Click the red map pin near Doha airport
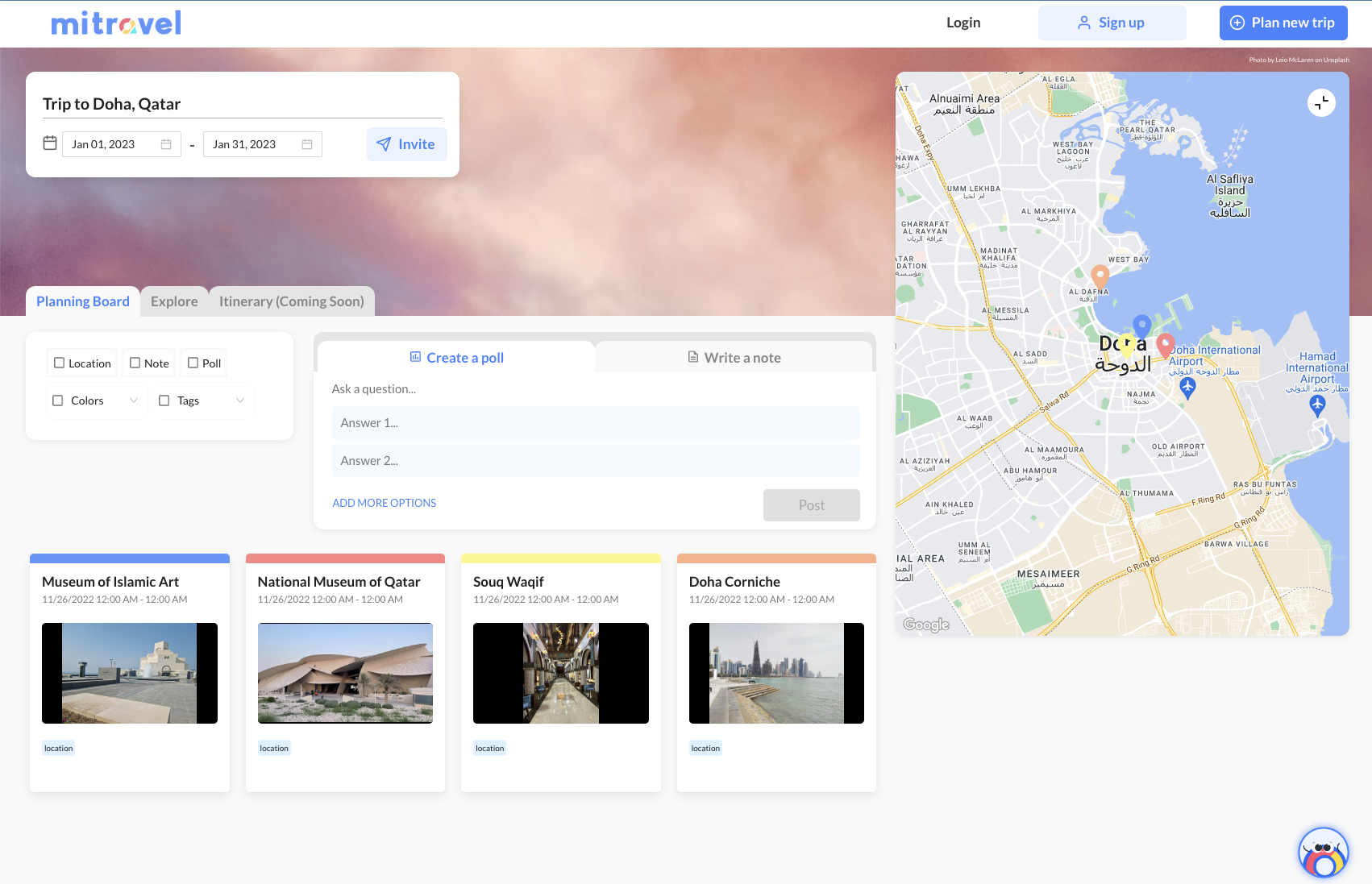The height and width of the screenshot is (884, 1372). 1165,344
